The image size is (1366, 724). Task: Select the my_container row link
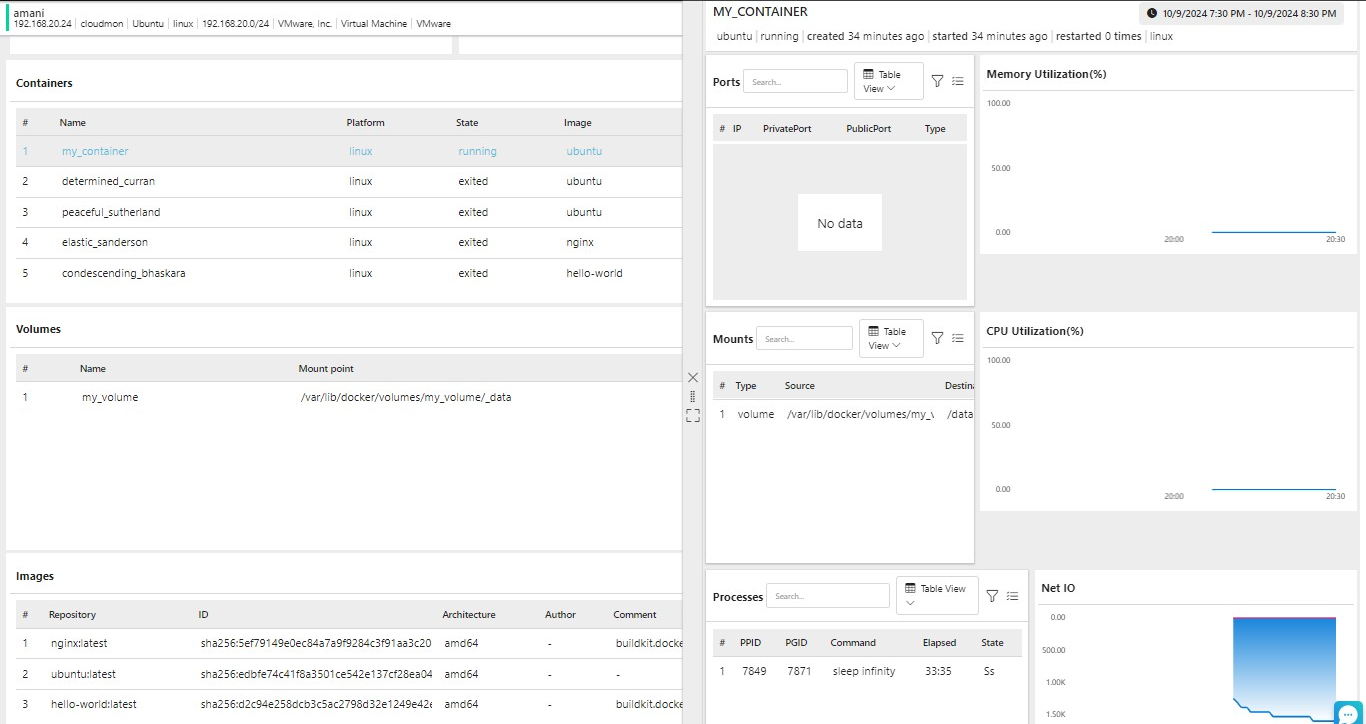pos(95,152)
